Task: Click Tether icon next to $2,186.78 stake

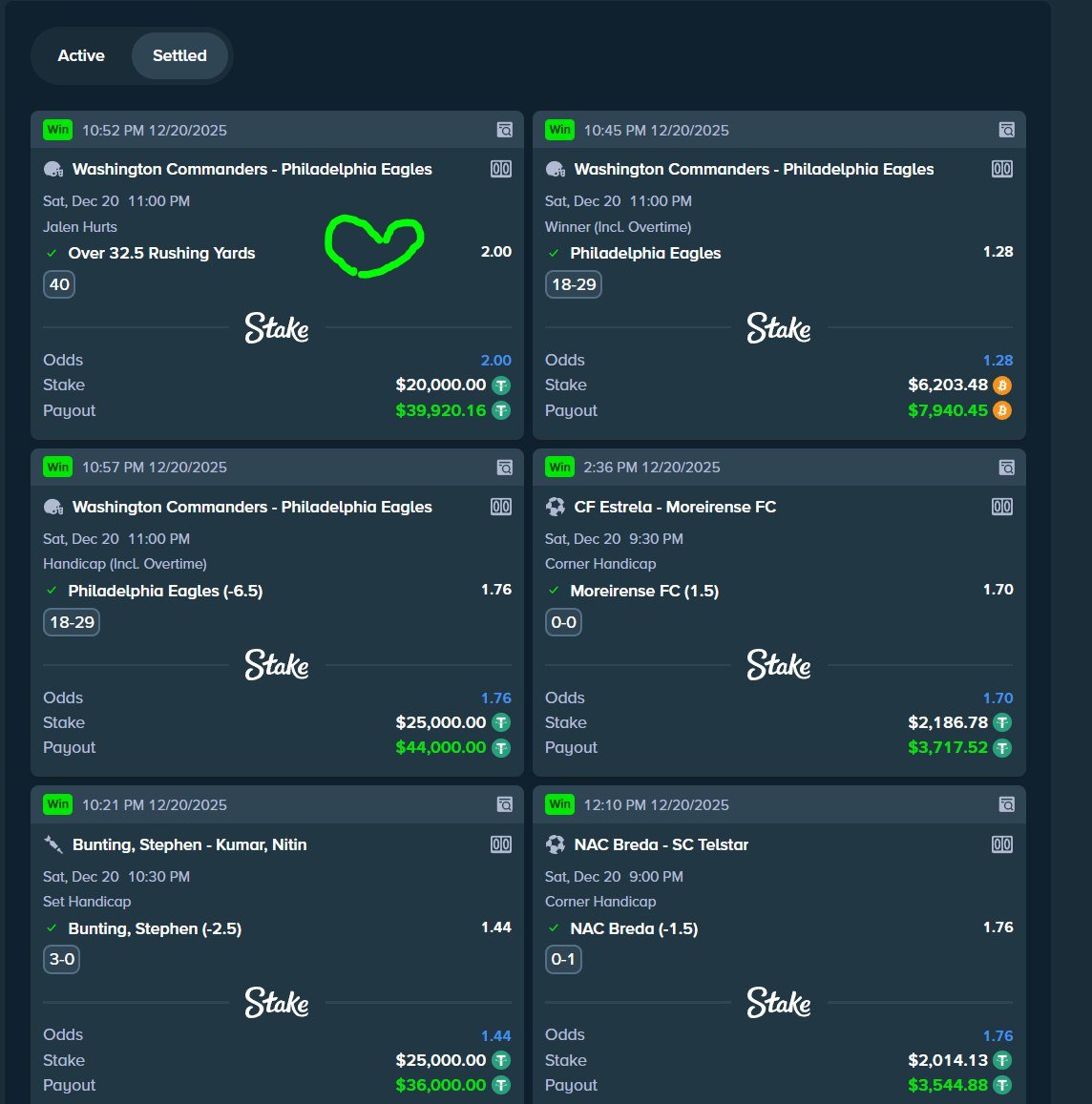Action: point(1002,722)
